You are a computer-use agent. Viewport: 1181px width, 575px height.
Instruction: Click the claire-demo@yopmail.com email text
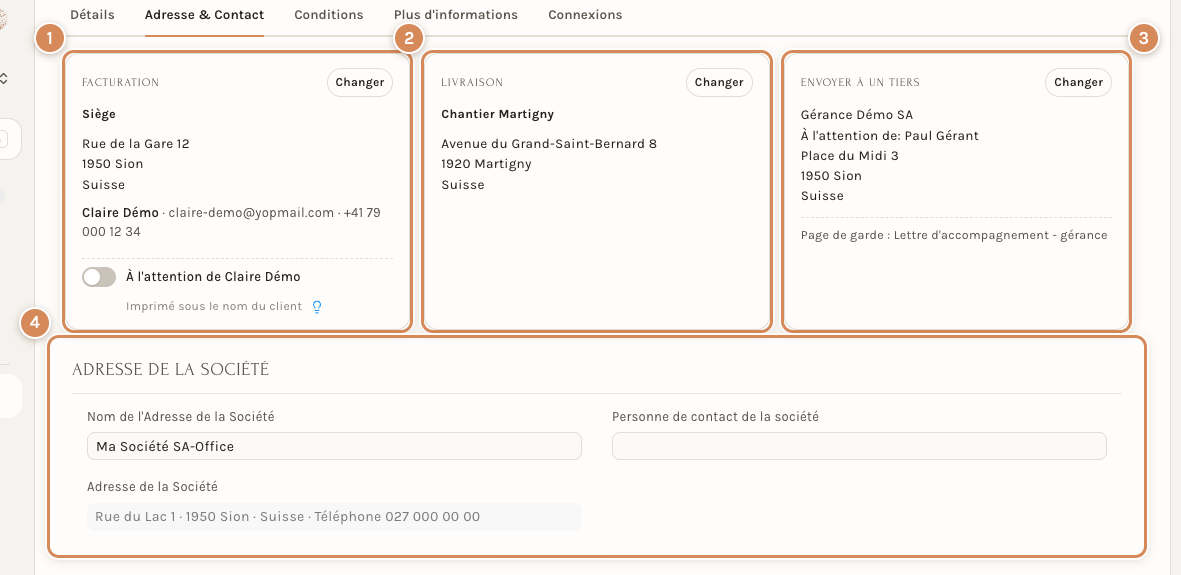tap(251, 213)
